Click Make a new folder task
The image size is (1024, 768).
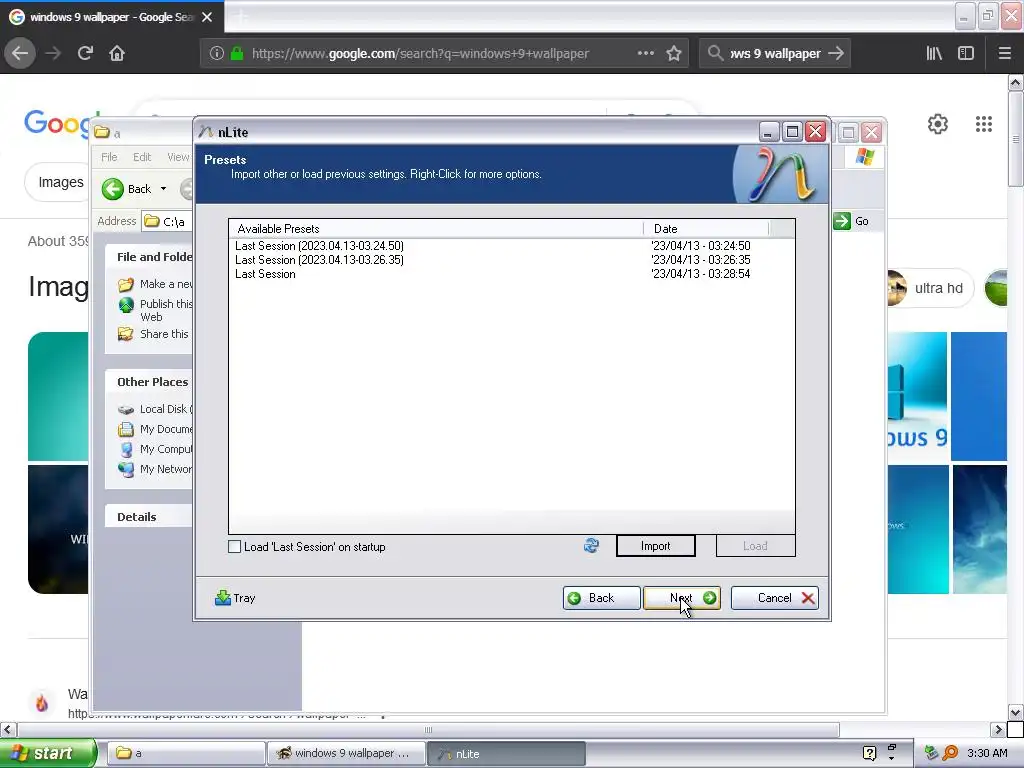[x=155, y=284]
